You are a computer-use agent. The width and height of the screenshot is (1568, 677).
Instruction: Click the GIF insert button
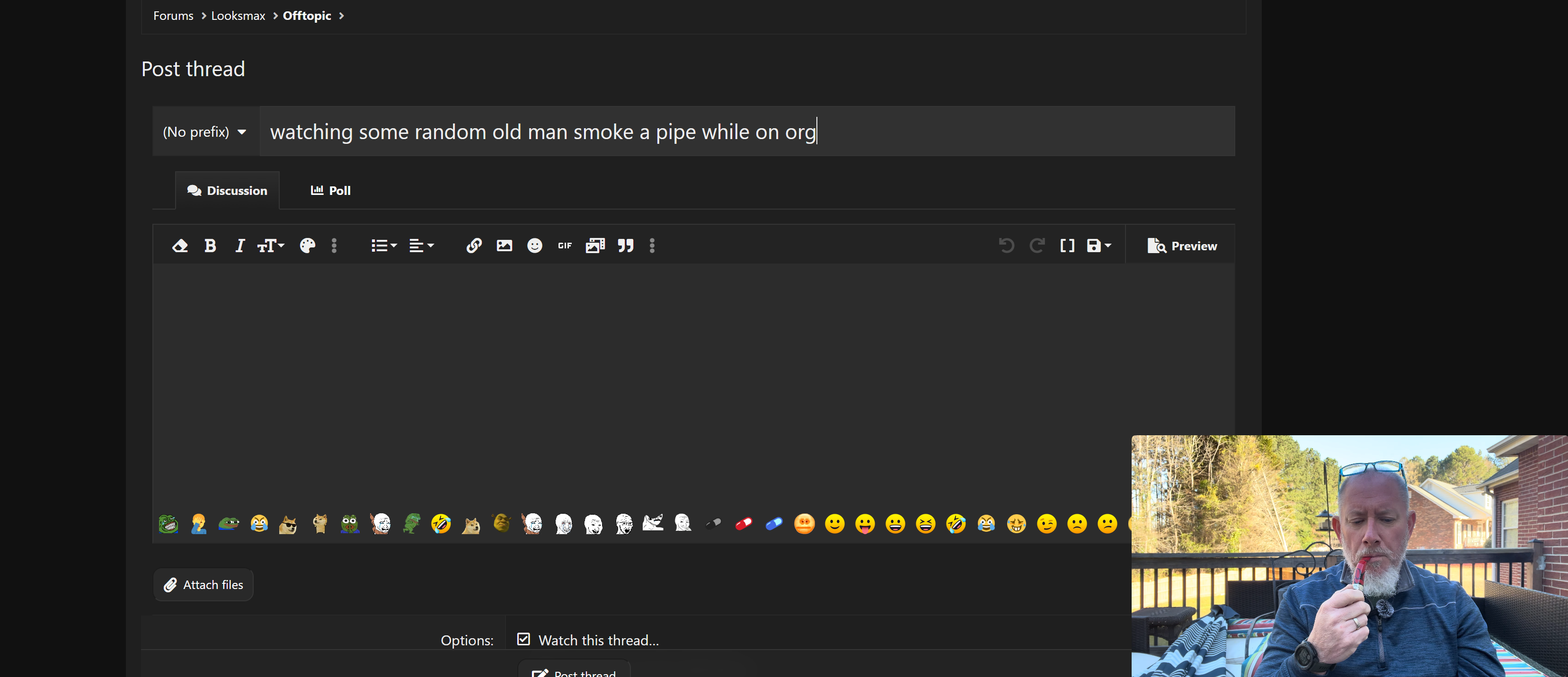565,246
